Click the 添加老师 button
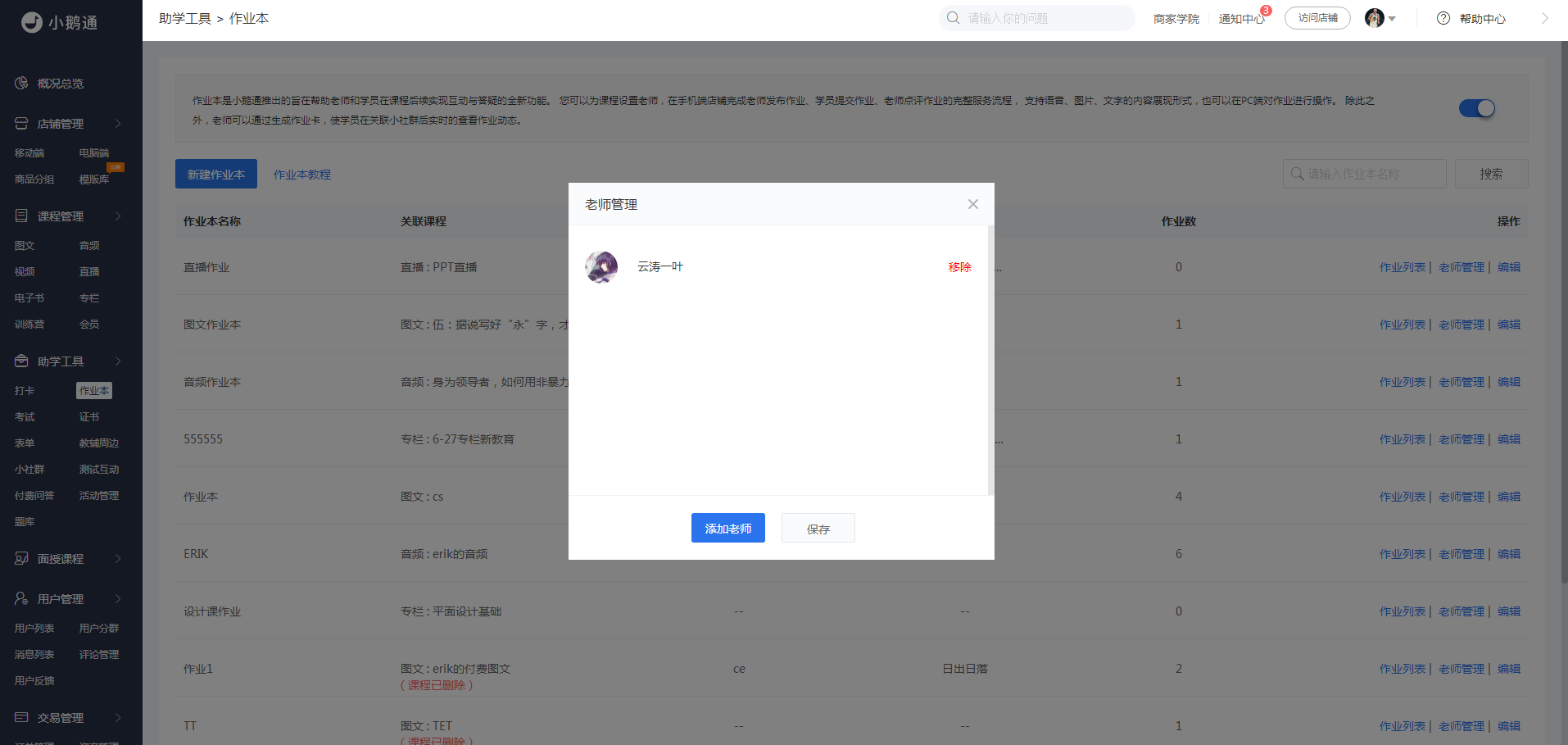The width and height of the screenshot is (1568, 745). pos(727,528)
